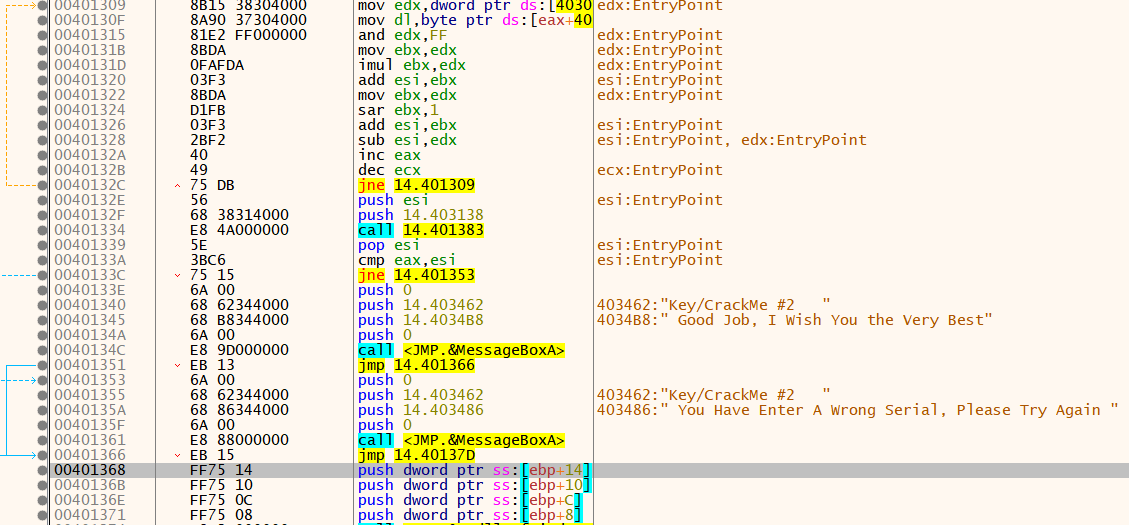Click instruction dec ecx
1129x525 pixels.
tap(390, 170)
